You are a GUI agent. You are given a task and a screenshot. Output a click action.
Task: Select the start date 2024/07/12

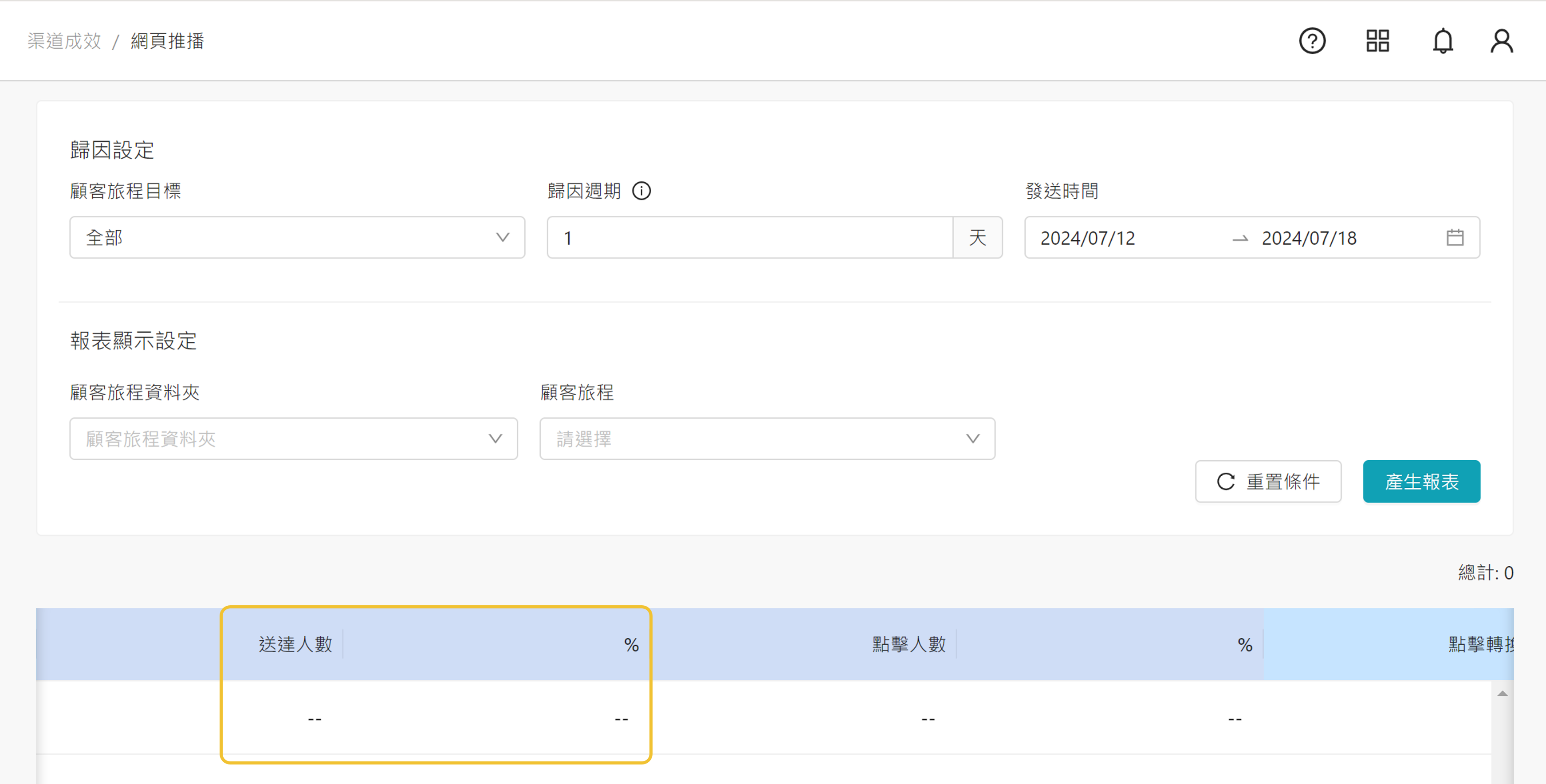(x=1087, y=238)
